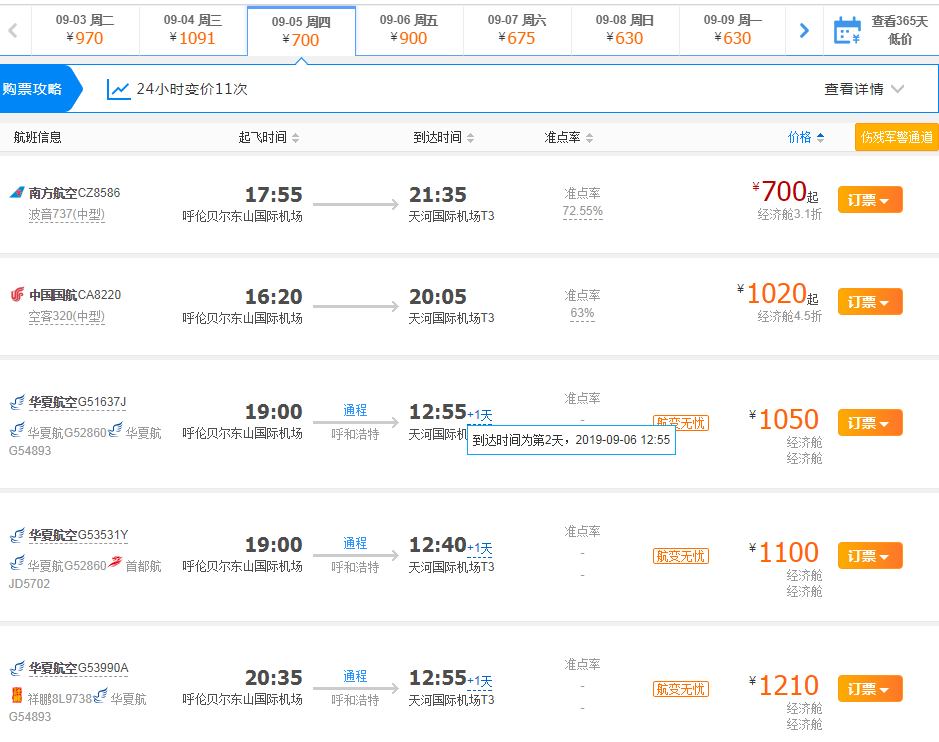Screen dimensions: 939x742
Task: Expand 查看详情 details chevron
Action: click(897, 89)
